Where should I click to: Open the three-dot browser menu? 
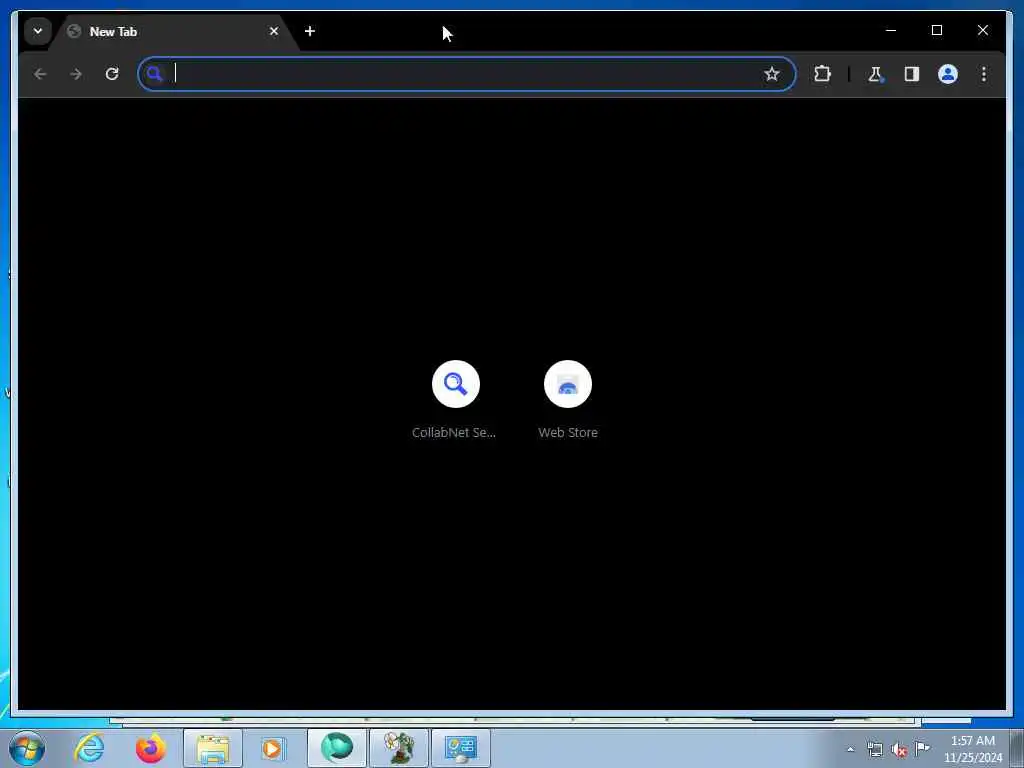tap(984, 74)
